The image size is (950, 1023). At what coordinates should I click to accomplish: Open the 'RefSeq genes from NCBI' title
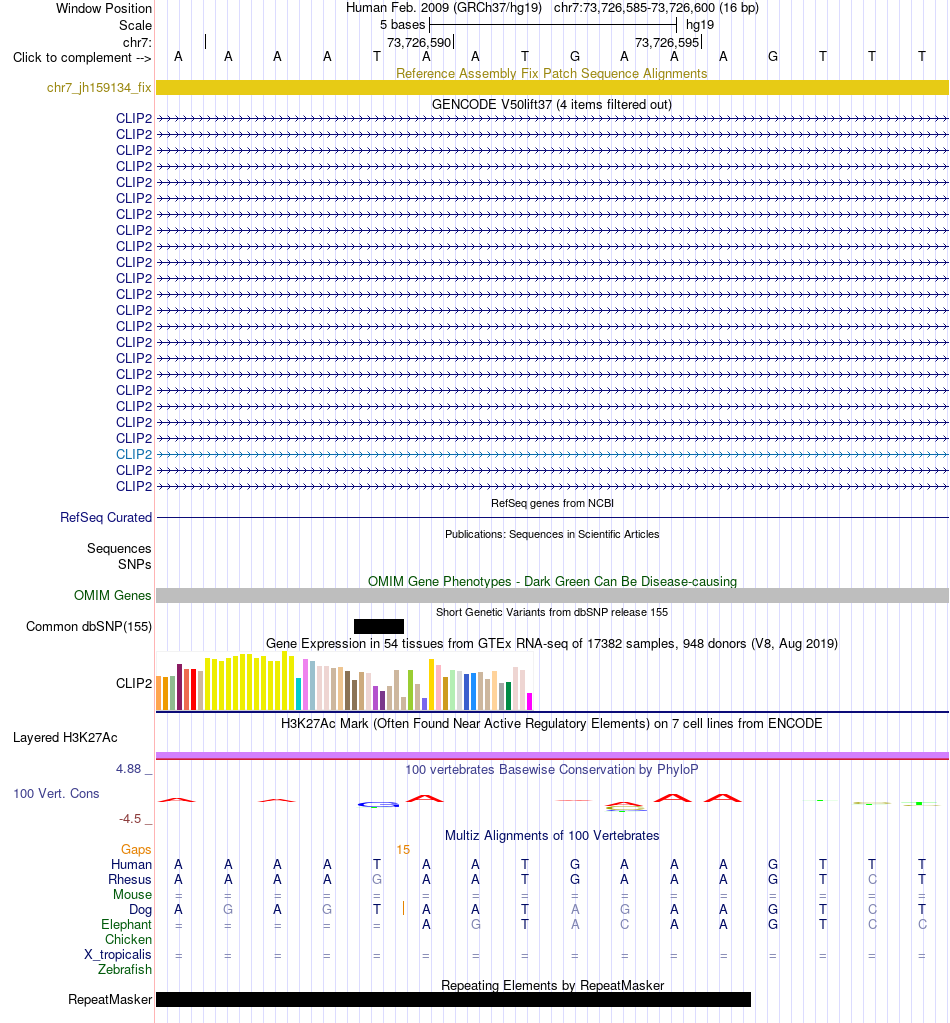pyautogui.click(x=552, y=503)
